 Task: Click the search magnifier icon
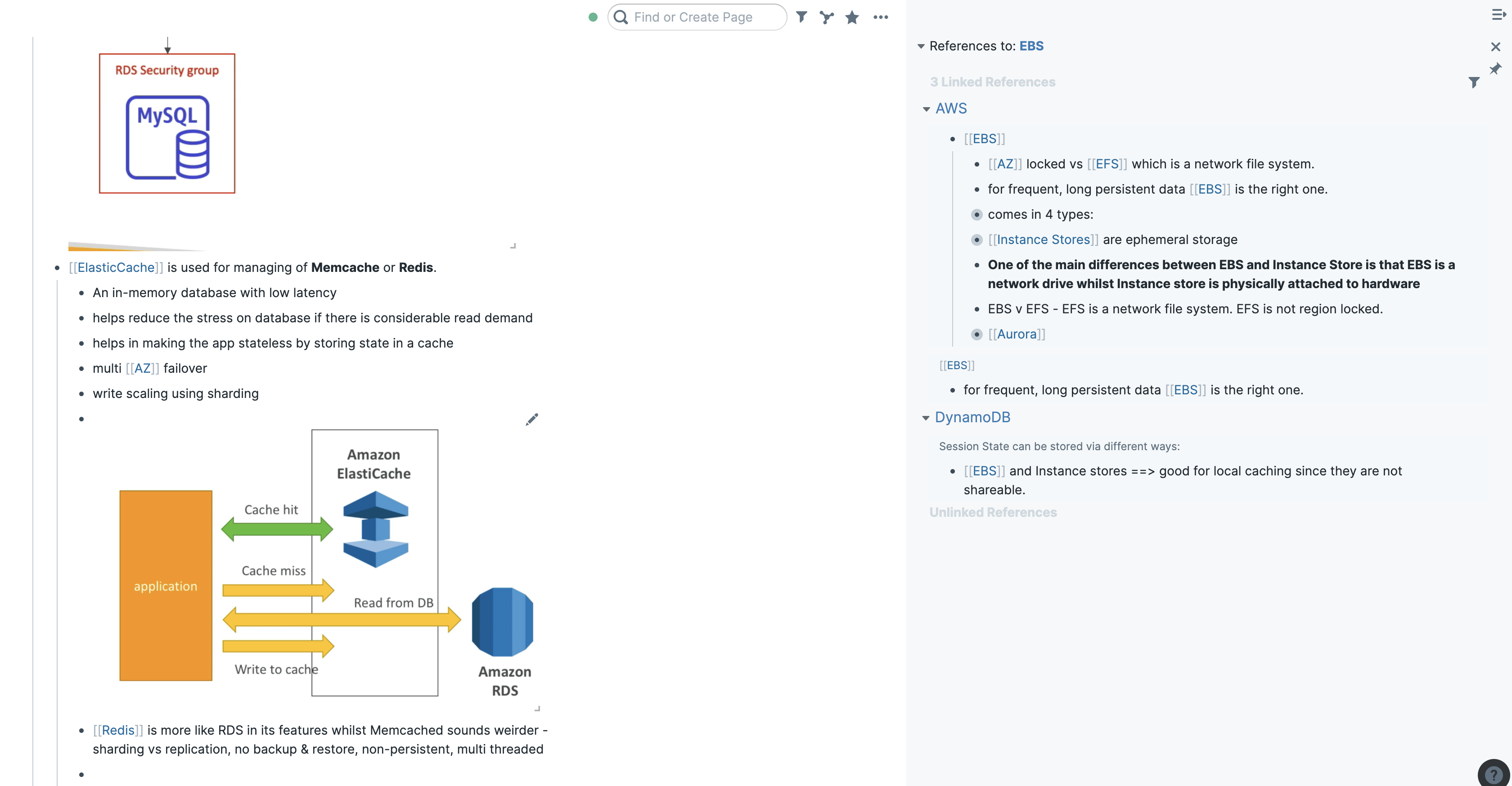[x=621, y=17]
